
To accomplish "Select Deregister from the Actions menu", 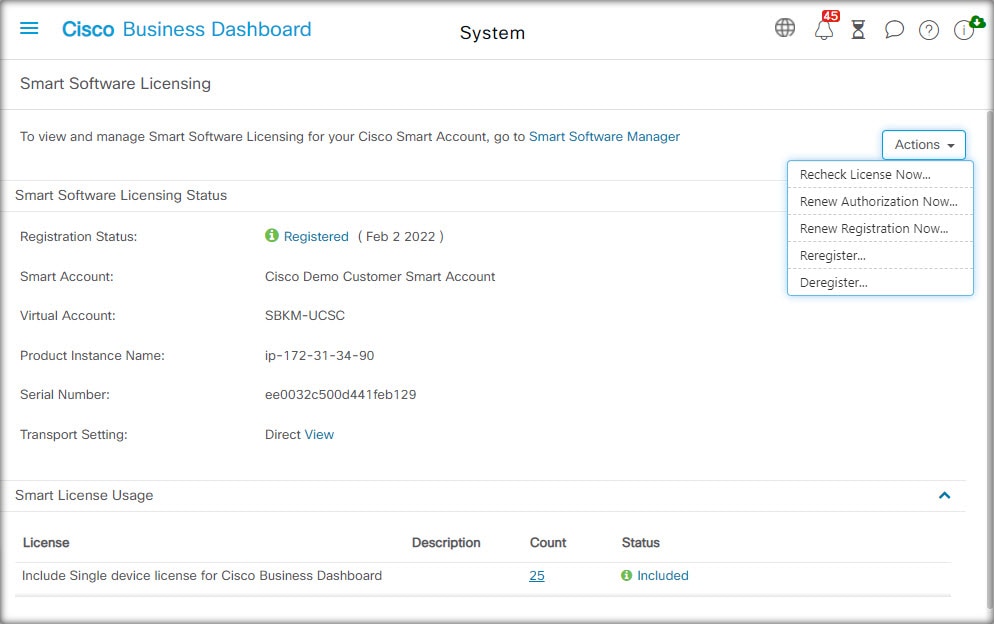I will tap(832, 282).
